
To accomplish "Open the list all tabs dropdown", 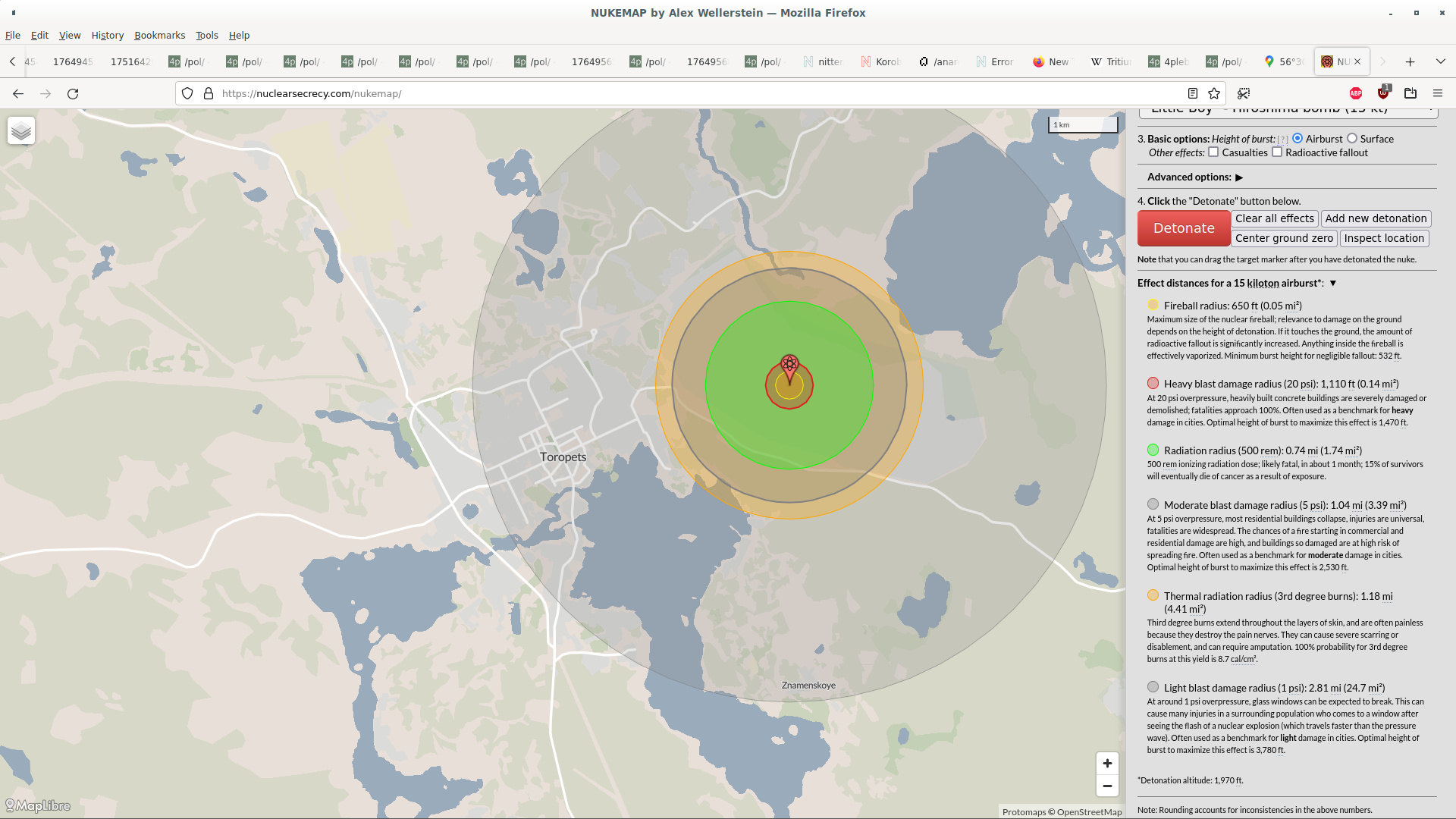I will tap(1440, 61).
